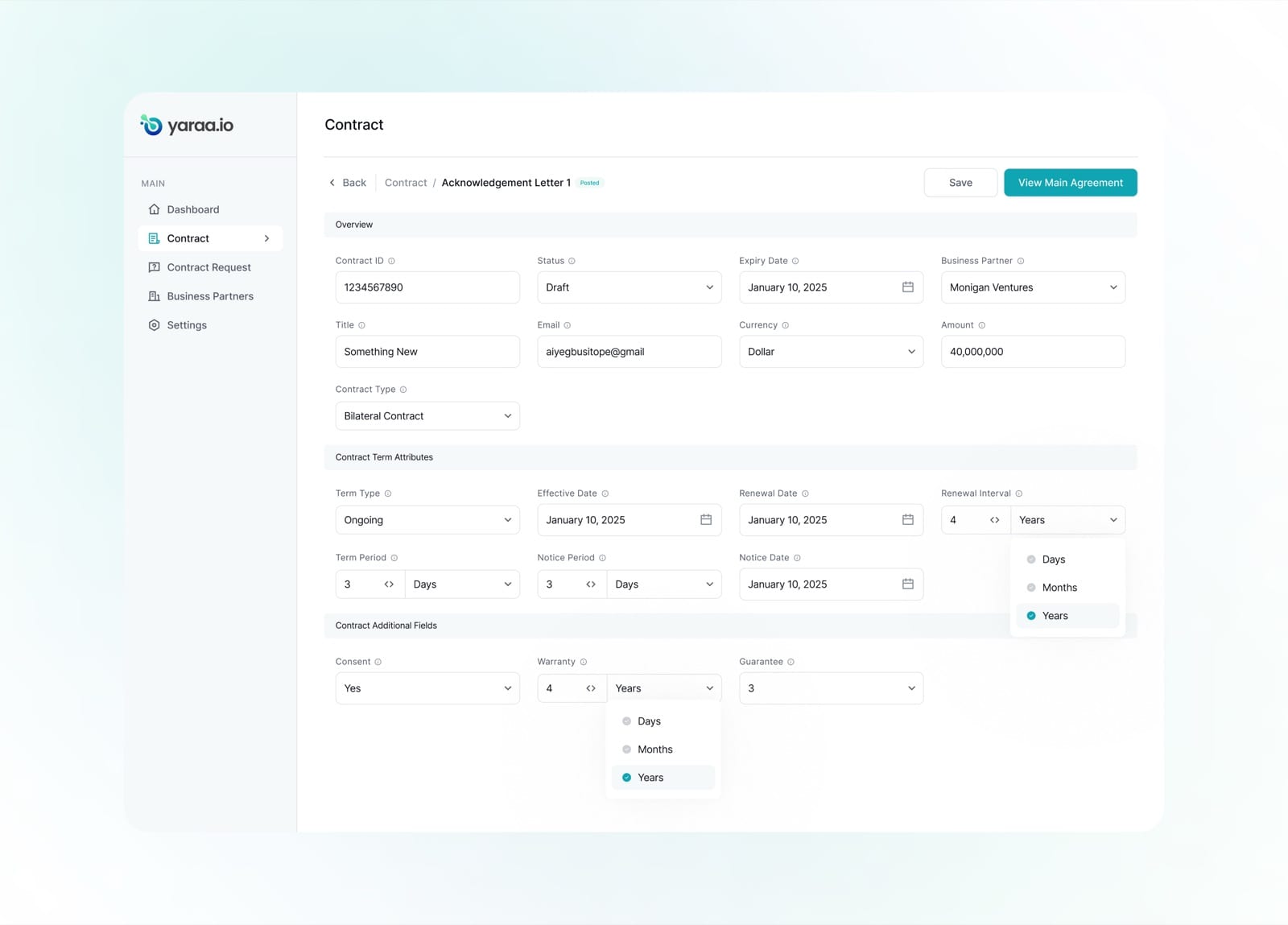Go Back using the back link
Image resolution: width=1288 pixels, height=925 pixels.
(x=348, y=183)
